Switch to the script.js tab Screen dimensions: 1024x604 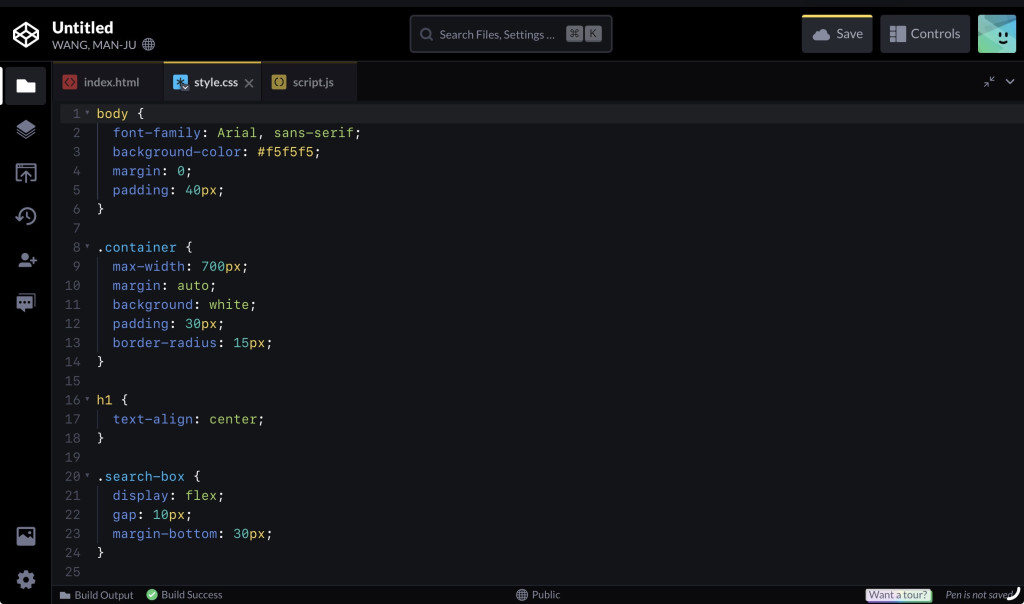pyautogui.click(x=310, y=82)
